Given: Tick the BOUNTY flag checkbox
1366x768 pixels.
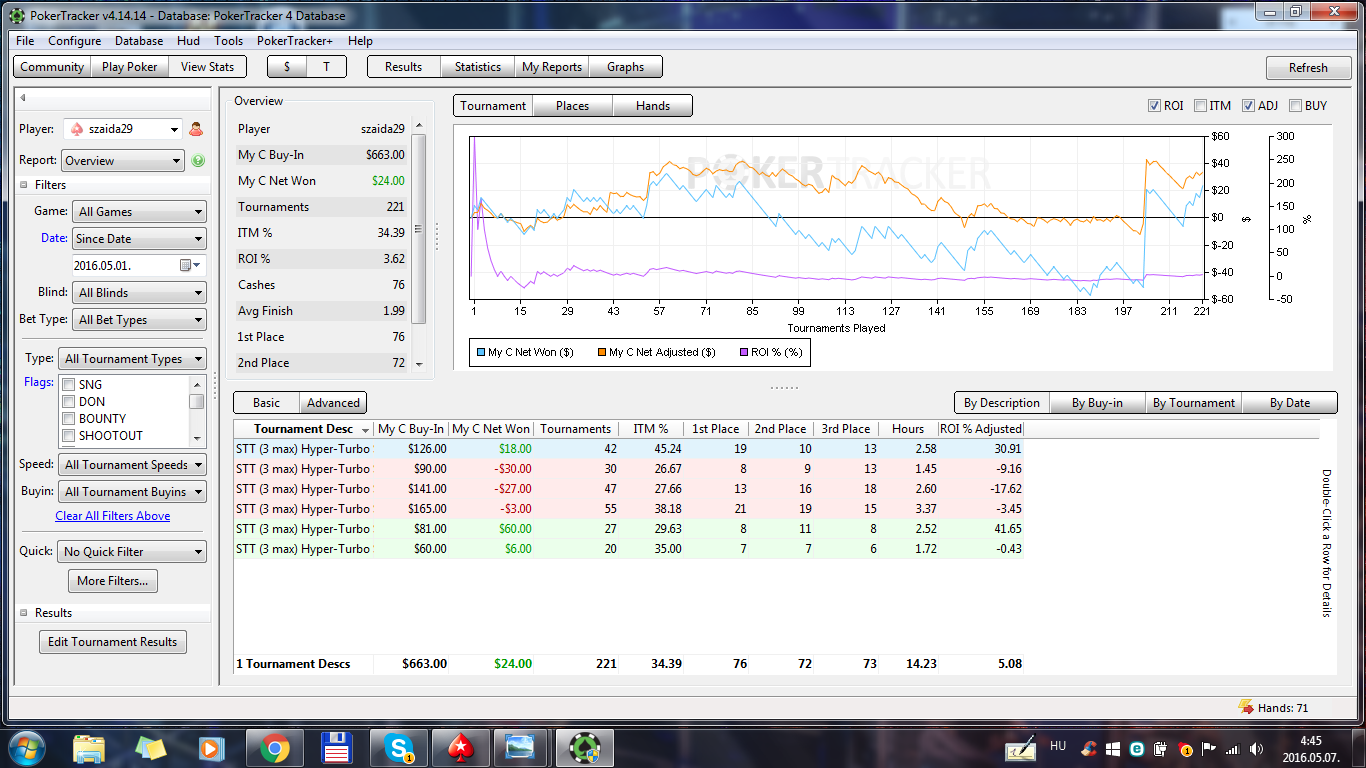Looking at the screenshot, I should 68,419.
